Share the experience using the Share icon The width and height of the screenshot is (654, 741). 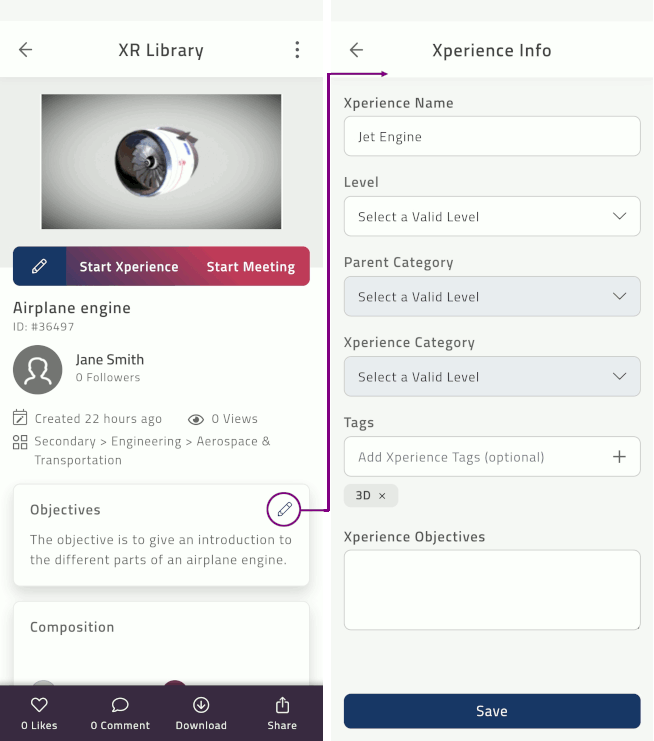tap(282, 713)
